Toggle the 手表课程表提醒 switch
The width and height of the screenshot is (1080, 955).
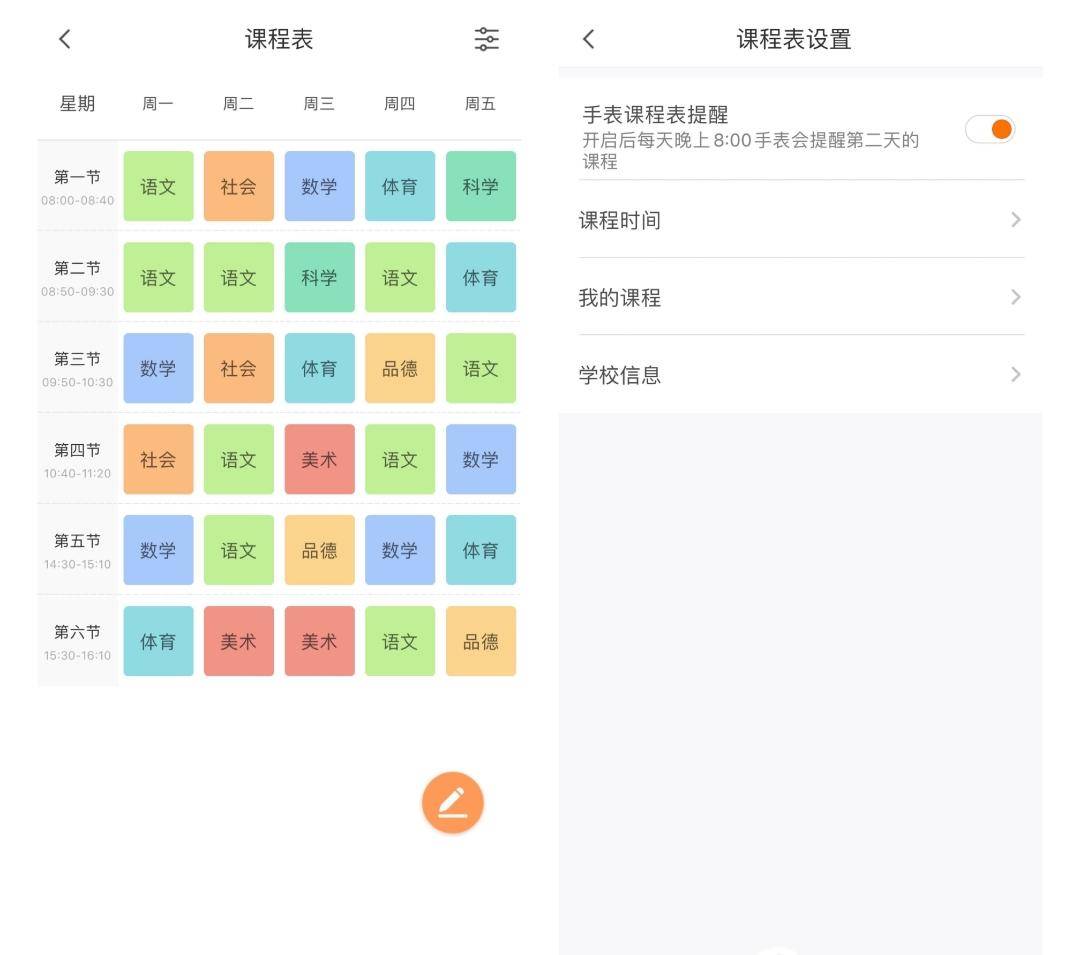[x=989, y=129]
